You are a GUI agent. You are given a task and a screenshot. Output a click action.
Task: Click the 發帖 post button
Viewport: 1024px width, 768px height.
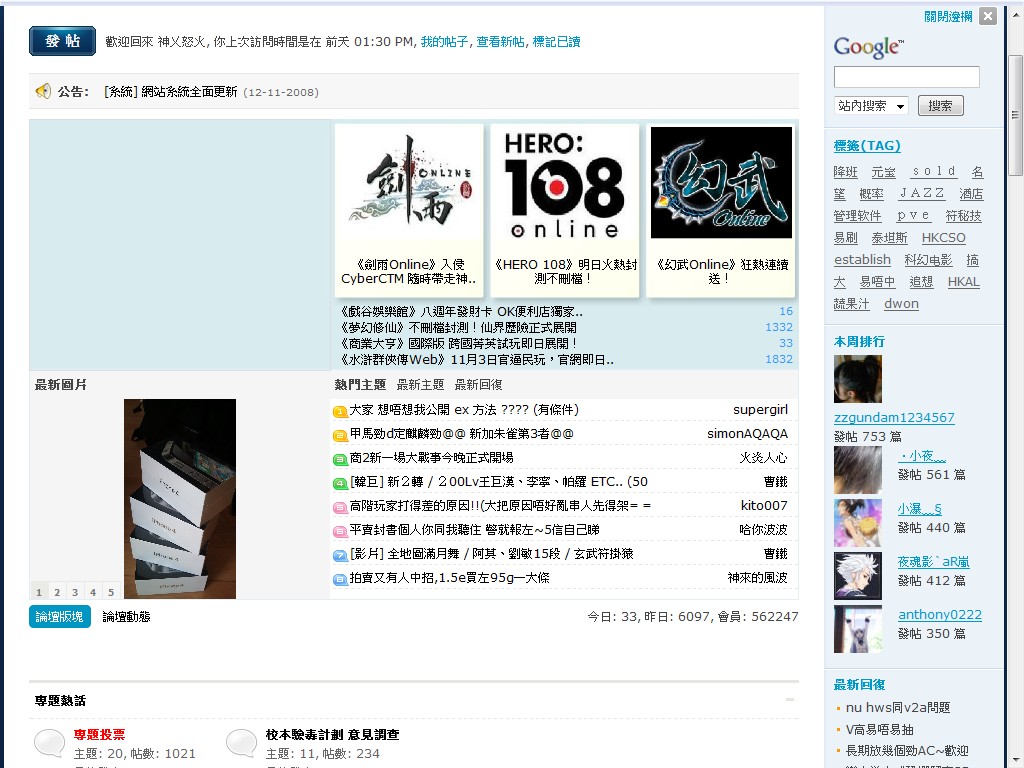[x=63, y=41]
